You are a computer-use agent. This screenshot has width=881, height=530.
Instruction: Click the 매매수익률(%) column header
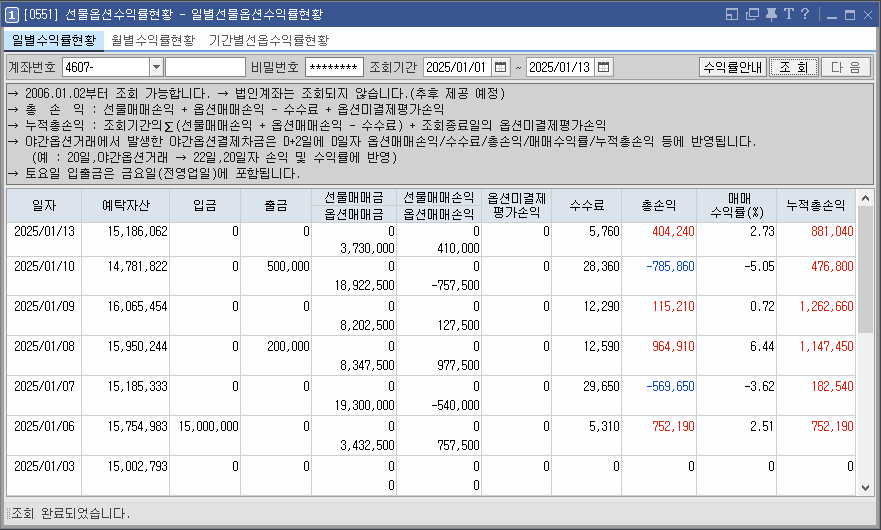[x=737, y=206]
